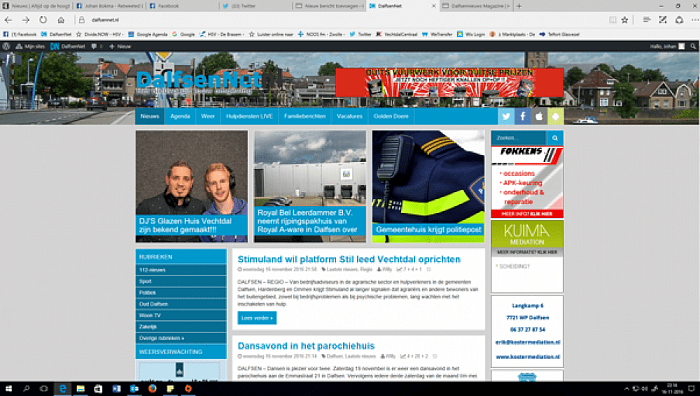Open the Zakelijk rubriek
This screenshot has width=700, height=396.
[x=181, y=327]
